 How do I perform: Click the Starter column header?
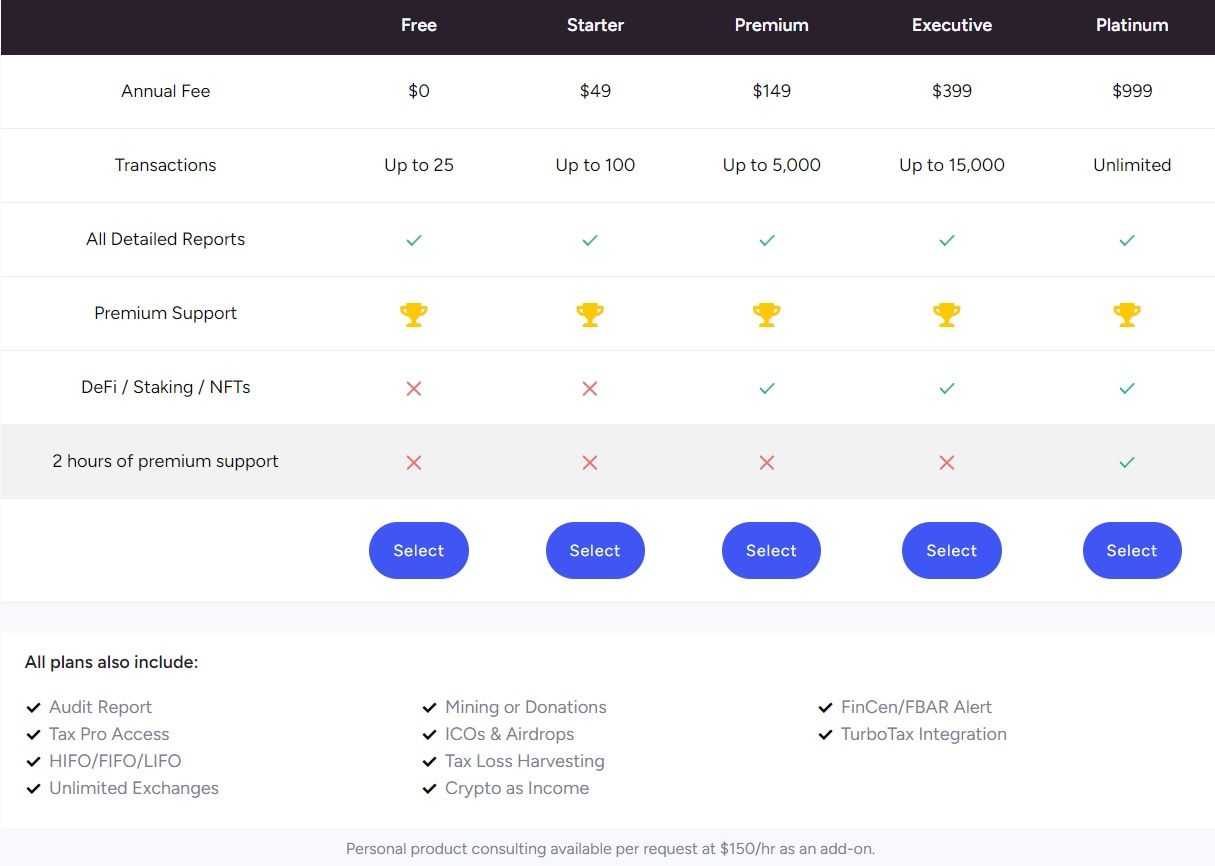pos(595,25)
